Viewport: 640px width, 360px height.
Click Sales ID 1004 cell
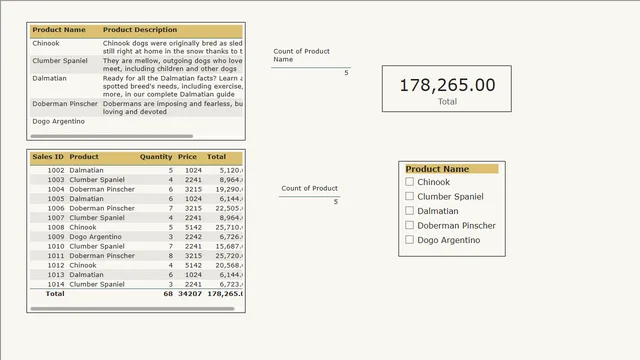point(56,189)
